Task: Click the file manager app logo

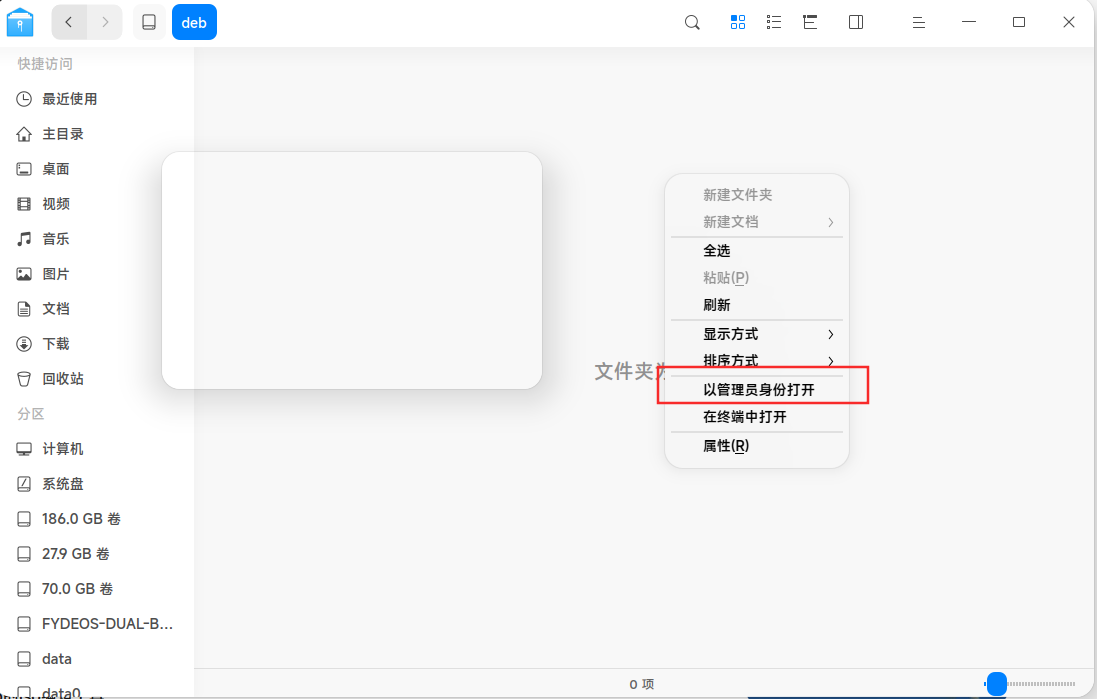Action: [x=20, y=22]
